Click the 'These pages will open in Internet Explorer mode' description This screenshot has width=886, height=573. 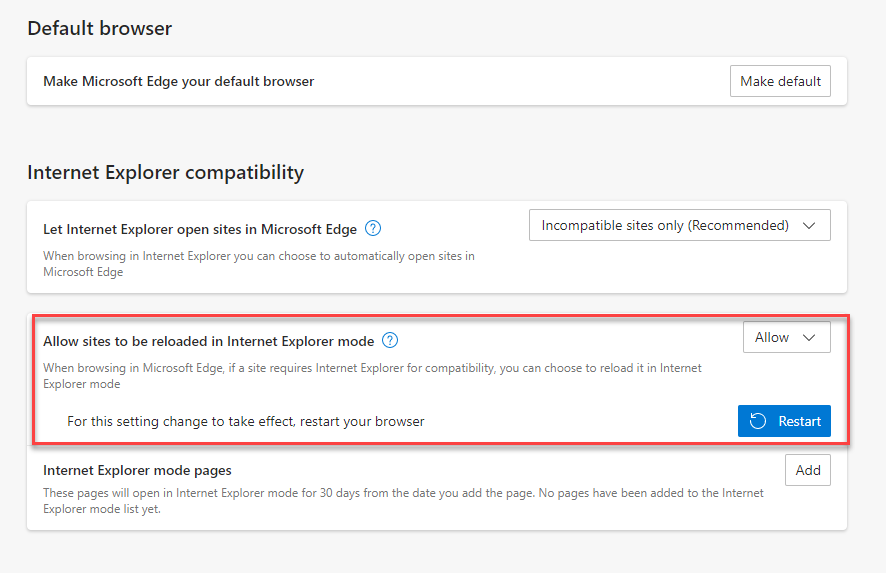[x=403, y=501]
